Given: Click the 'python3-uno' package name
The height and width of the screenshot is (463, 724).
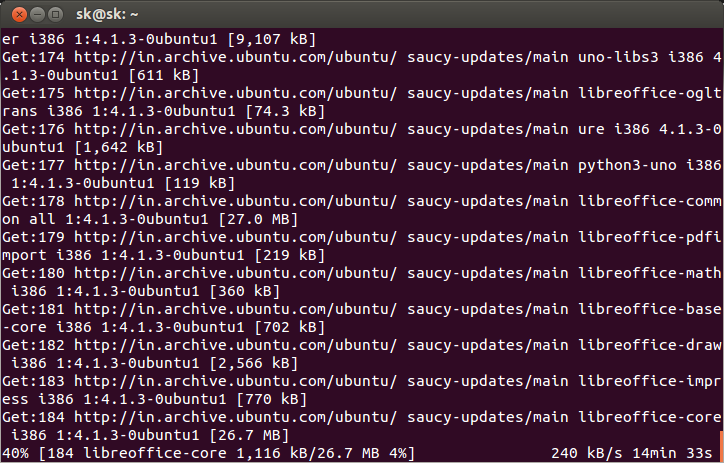Looking at the screenshot, I should pos(627,165).
